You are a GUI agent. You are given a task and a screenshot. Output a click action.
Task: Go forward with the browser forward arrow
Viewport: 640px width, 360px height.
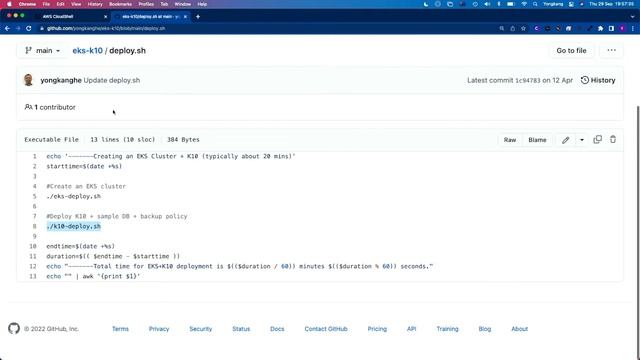point(18,29)
